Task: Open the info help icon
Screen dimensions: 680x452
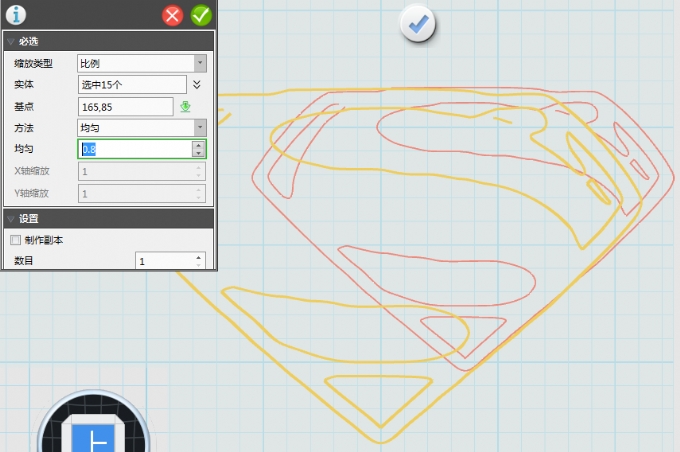Action: coord(16,15)
